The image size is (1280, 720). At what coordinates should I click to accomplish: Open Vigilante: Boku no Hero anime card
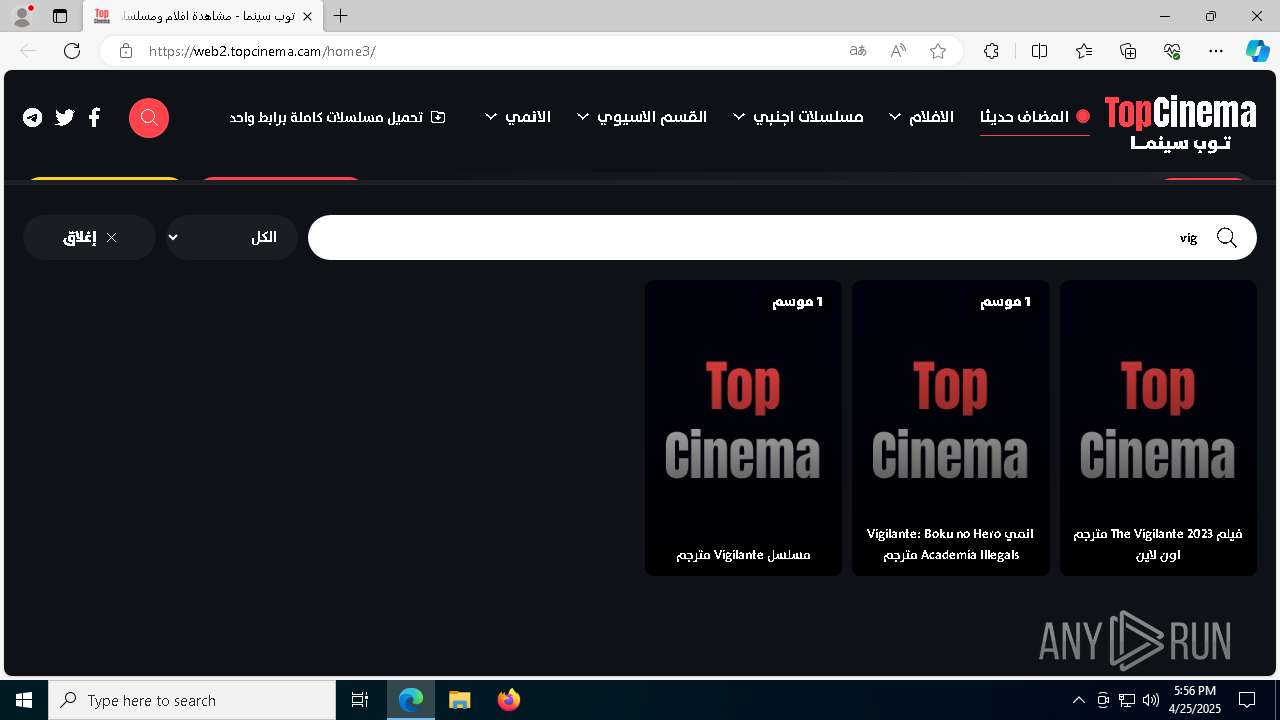[x=950, y=428]
